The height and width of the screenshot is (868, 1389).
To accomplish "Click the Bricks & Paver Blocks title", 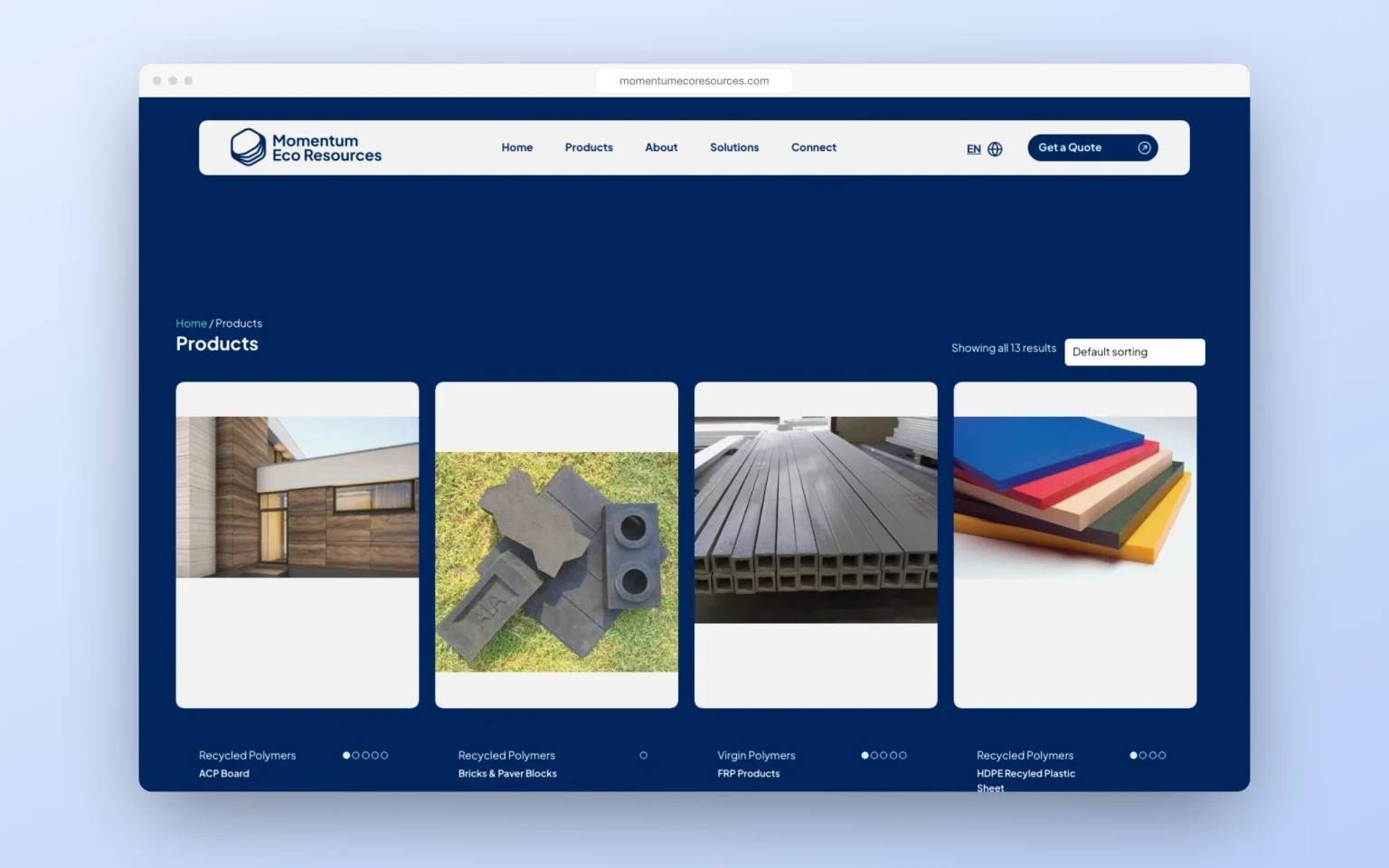I will 507,774.
